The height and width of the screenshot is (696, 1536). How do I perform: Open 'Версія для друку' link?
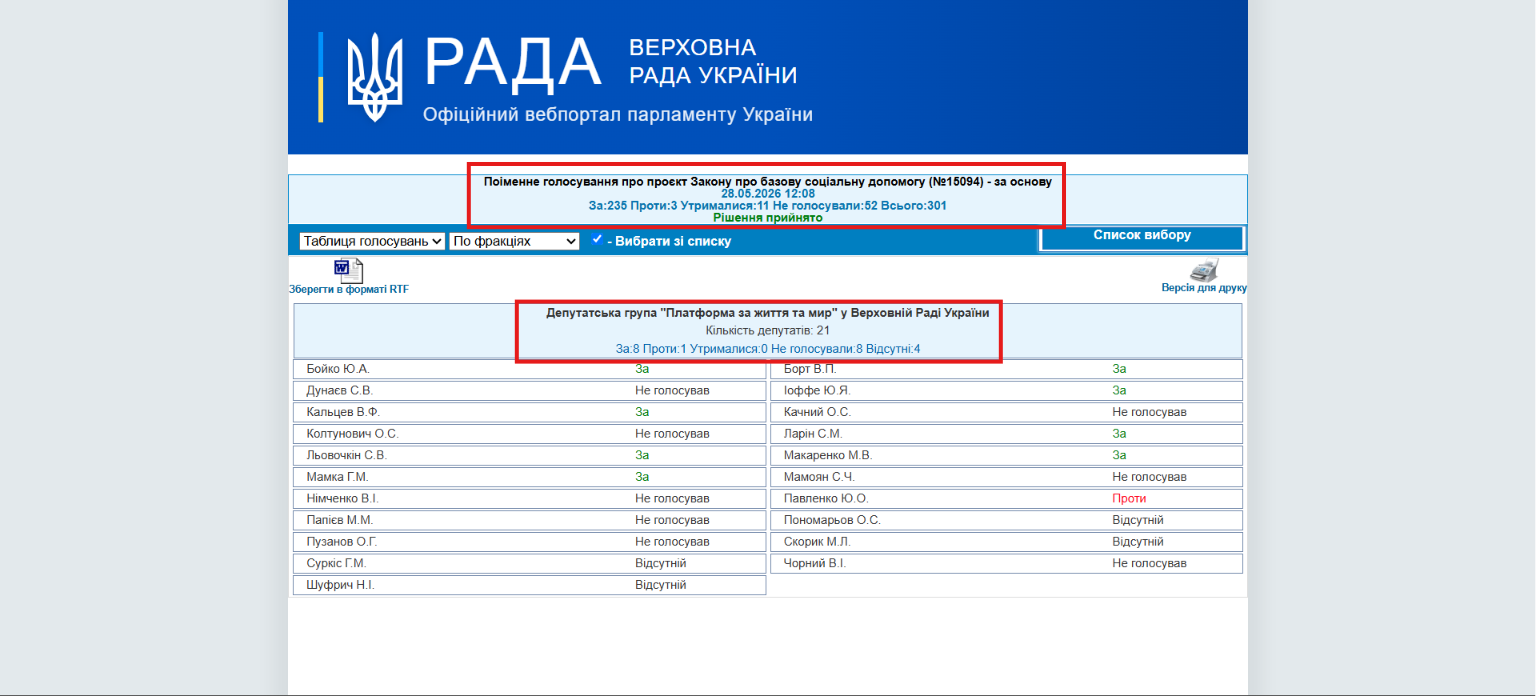point(1204,288)
